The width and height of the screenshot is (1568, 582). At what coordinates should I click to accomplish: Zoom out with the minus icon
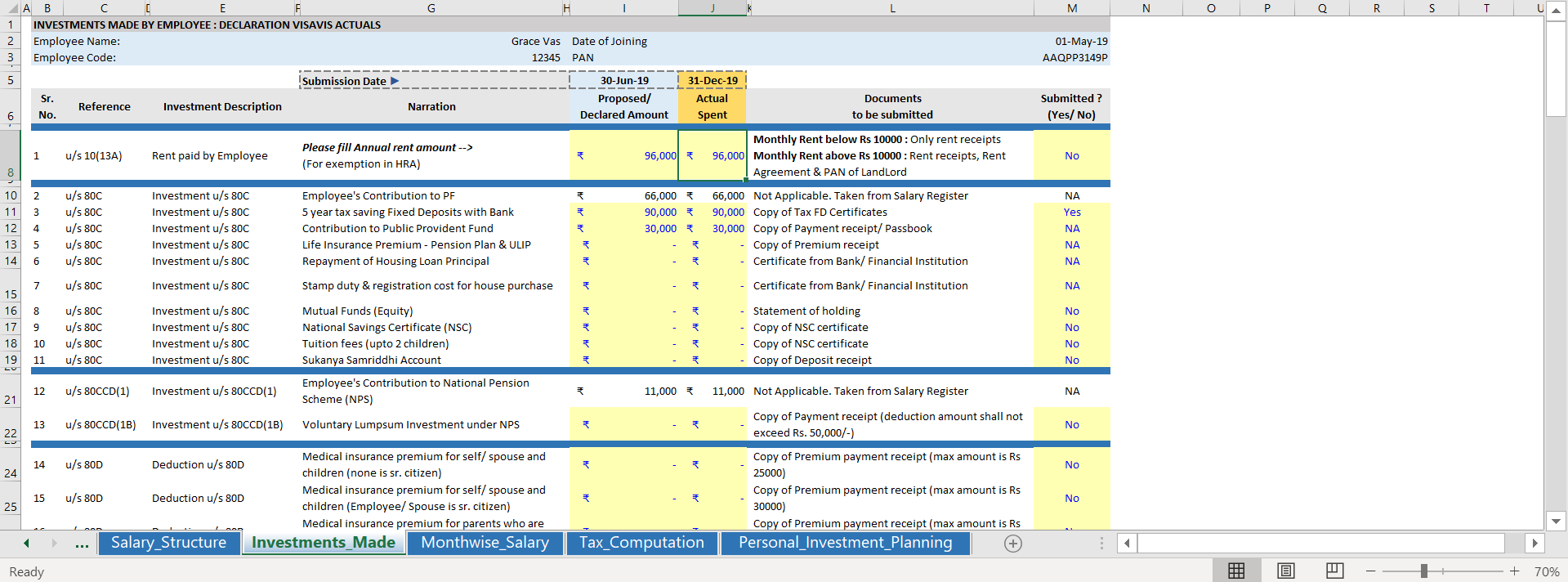pos(1370,571)
